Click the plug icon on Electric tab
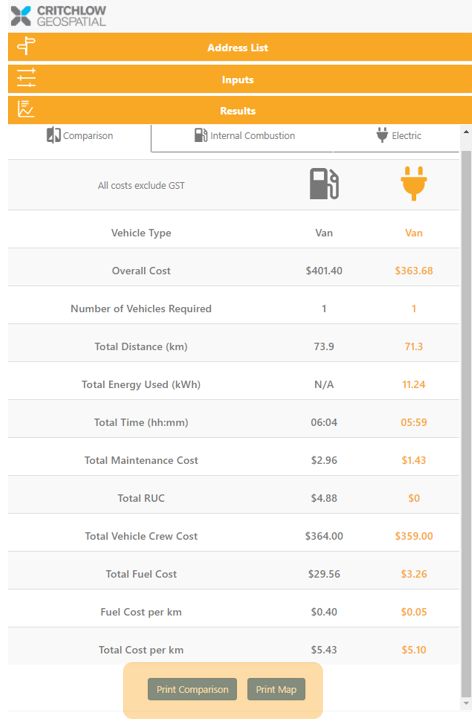This screenshot has width=472, height=723. click(382, 135)
